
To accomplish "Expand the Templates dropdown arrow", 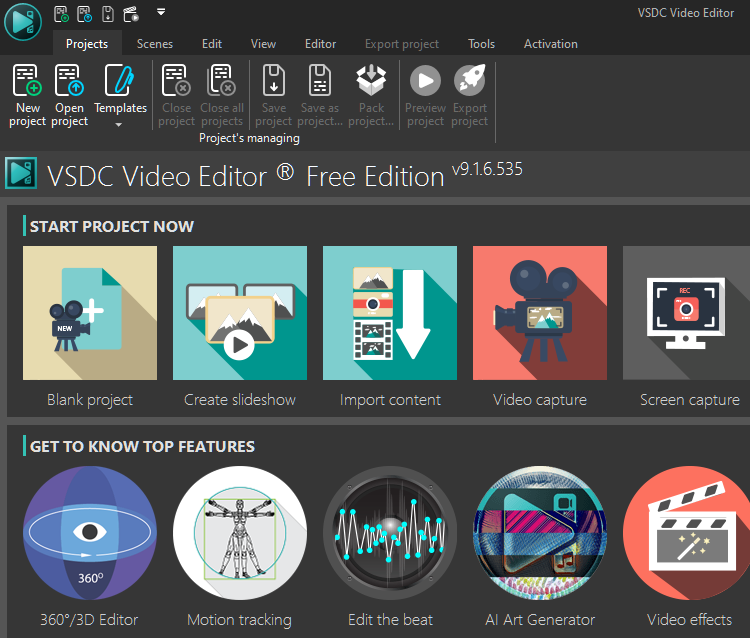I will (x=119, y=125).
